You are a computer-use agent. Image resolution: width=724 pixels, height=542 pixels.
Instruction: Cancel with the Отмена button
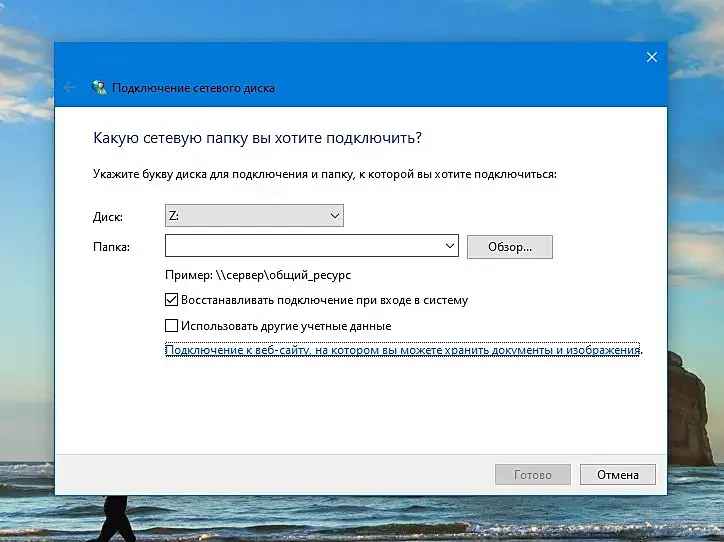click(x=618, y=475)
